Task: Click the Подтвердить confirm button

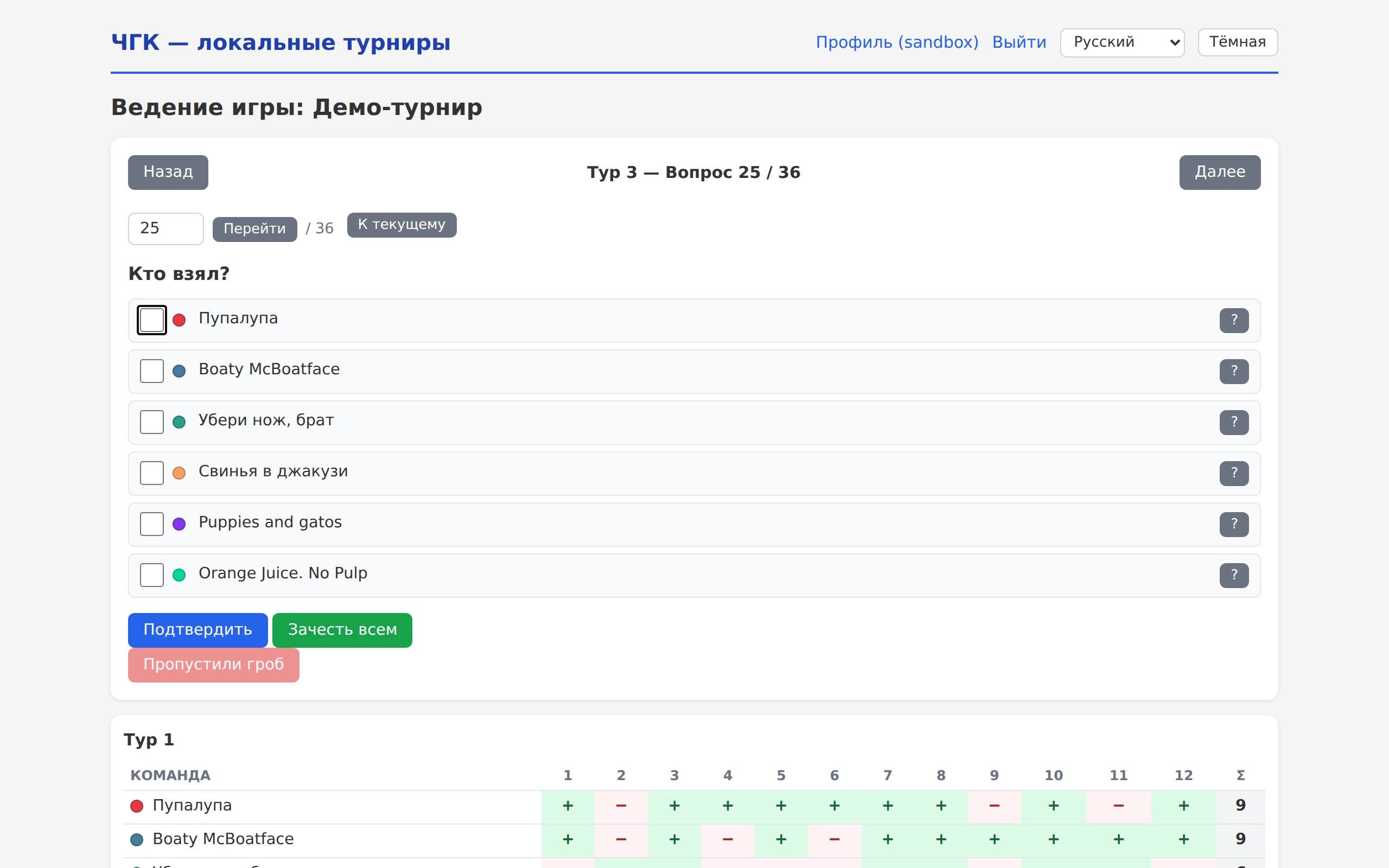Action: point(198,630)
